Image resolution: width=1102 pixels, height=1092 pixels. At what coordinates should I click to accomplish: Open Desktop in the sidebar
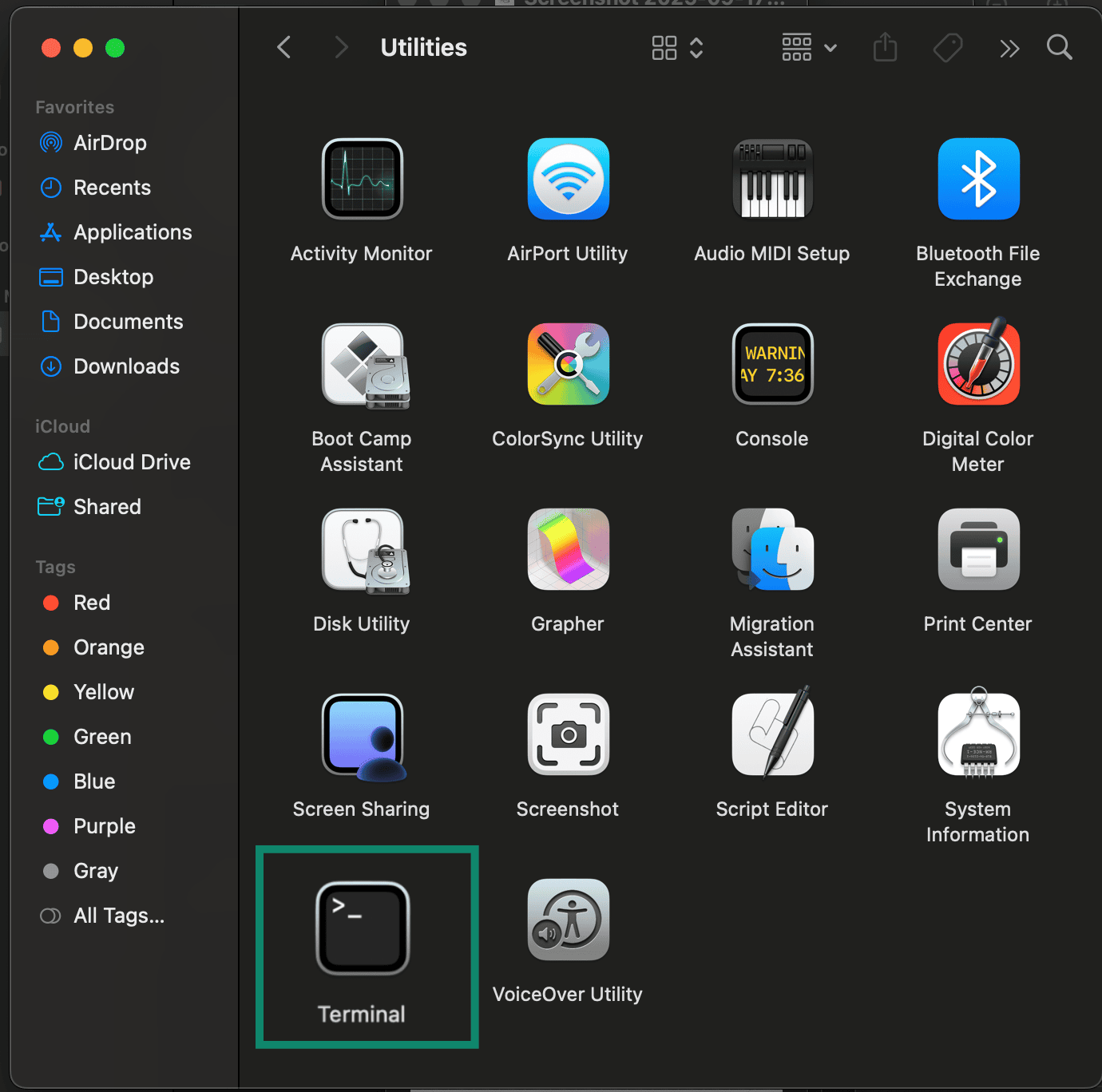(x=96, y=277)
